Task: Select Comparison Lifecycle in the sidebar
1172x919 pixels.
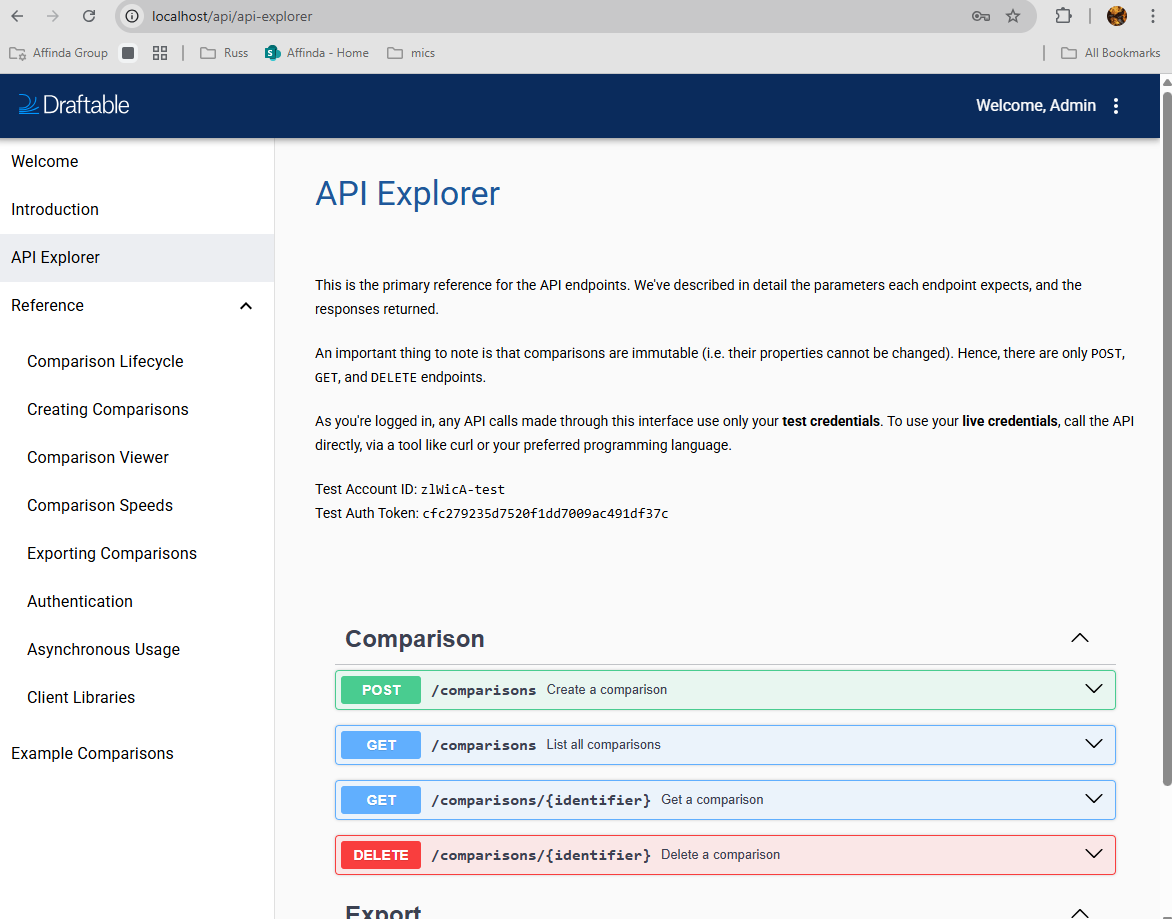Action: click(105, 361)
